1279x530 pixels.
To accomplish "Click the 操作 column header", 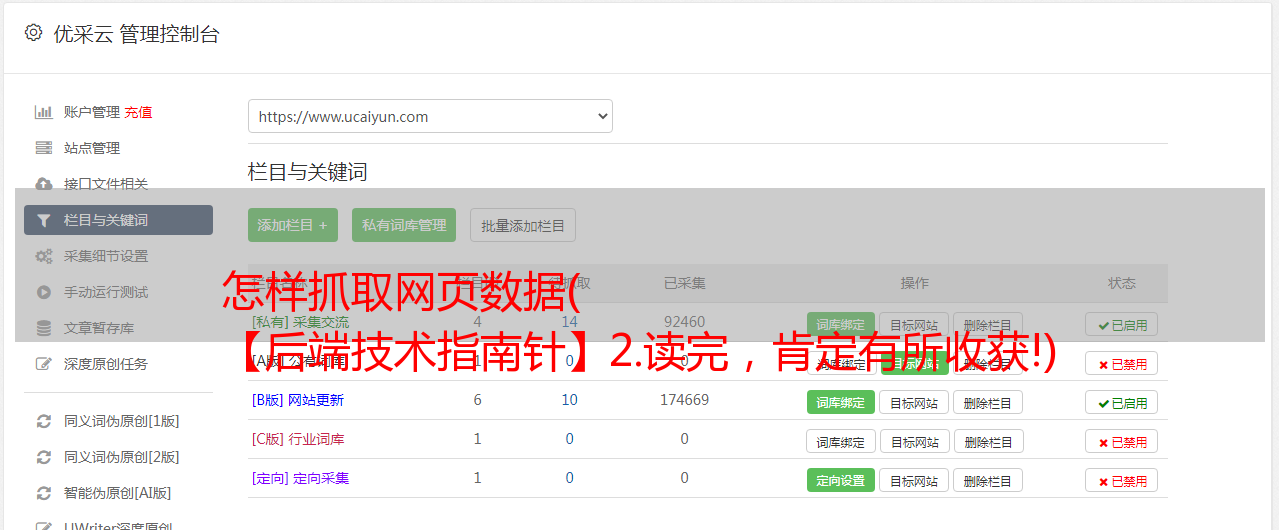I will (915, 283).
